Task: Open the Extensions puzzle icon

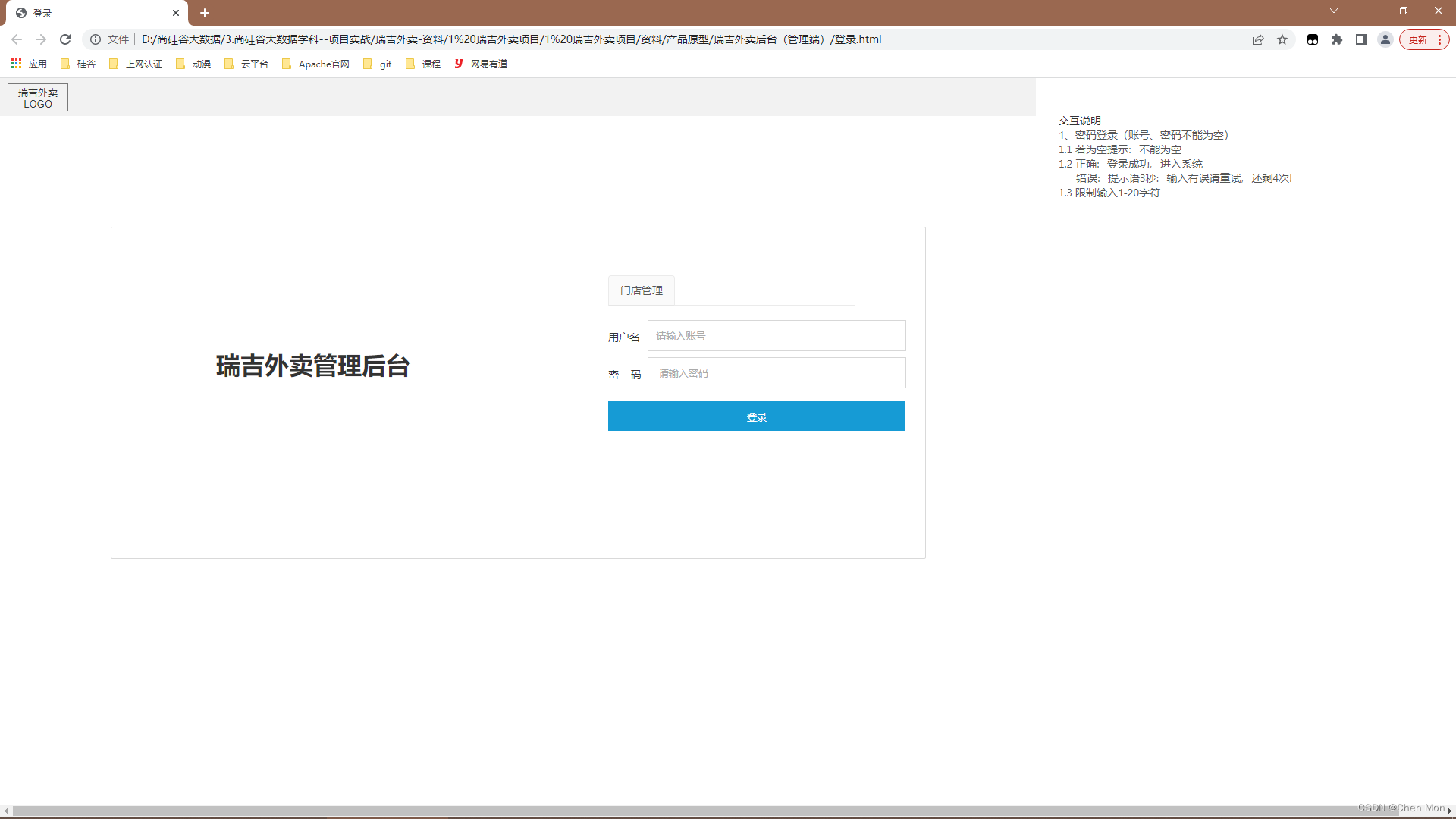Action: (1337, 39)
